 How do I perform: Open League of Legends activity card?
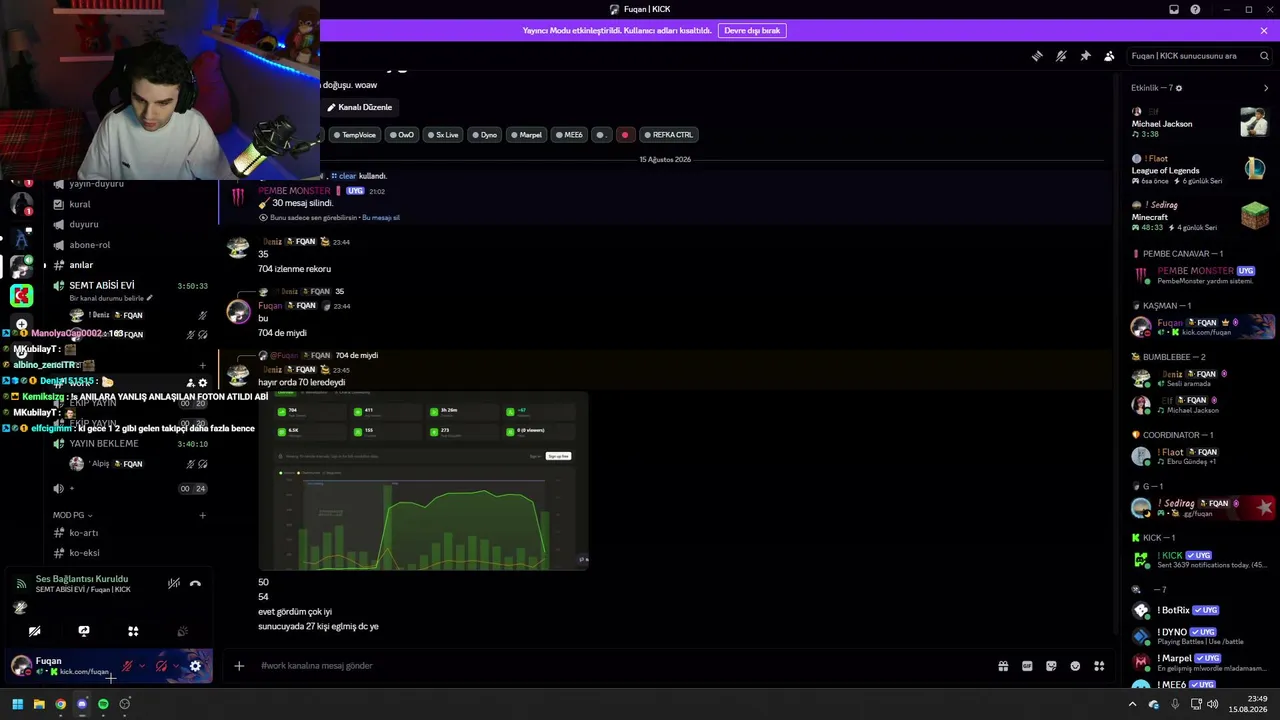(x=1200, y=169)
